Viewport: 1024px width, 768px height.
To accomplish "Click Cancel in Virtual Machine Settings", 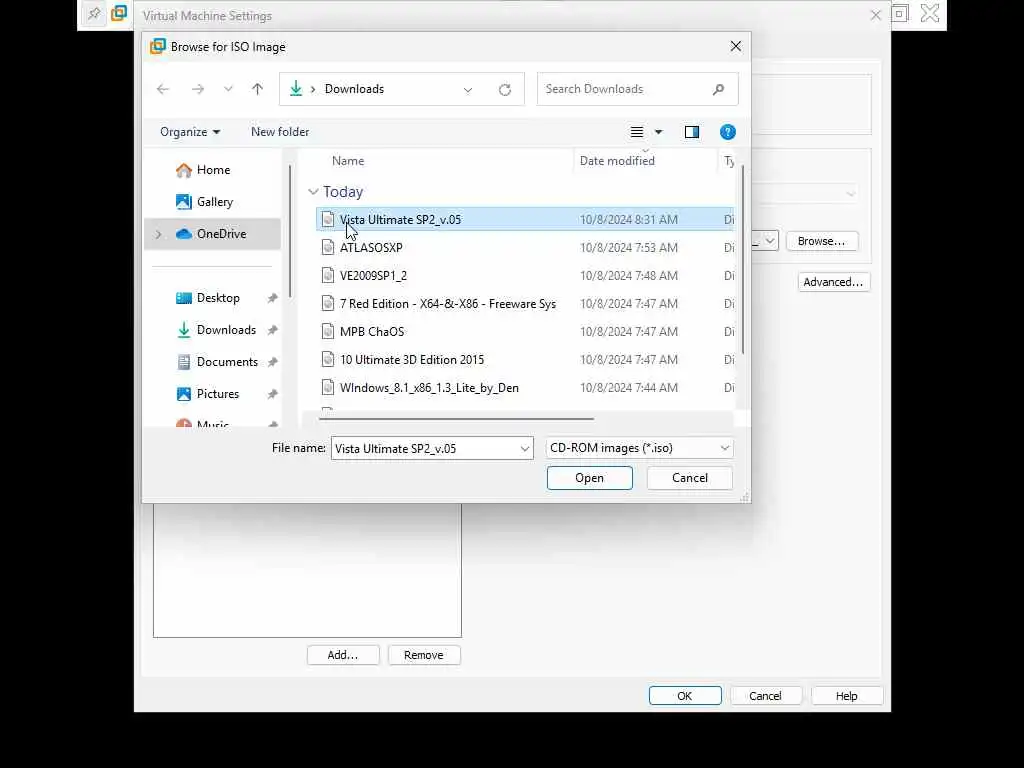I will 765,696.
